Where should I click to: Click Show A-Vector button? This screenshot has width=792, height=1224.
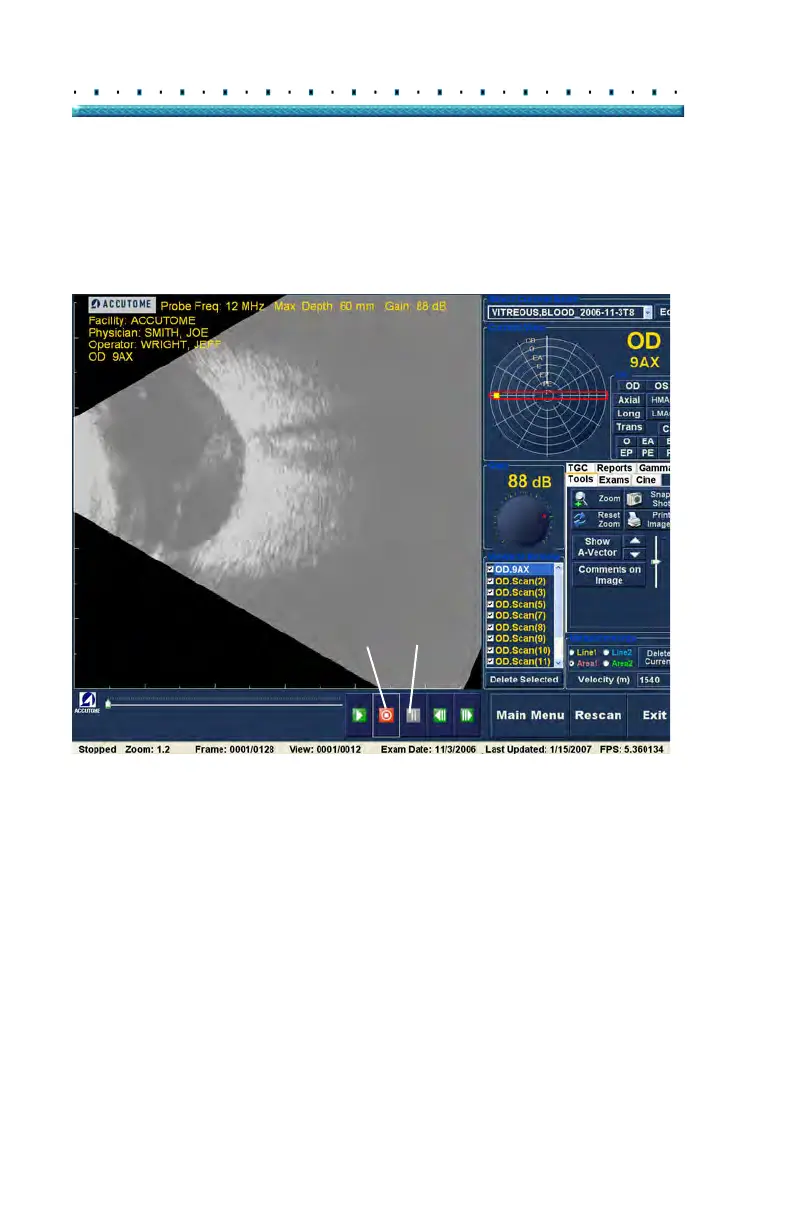point(597,547)
